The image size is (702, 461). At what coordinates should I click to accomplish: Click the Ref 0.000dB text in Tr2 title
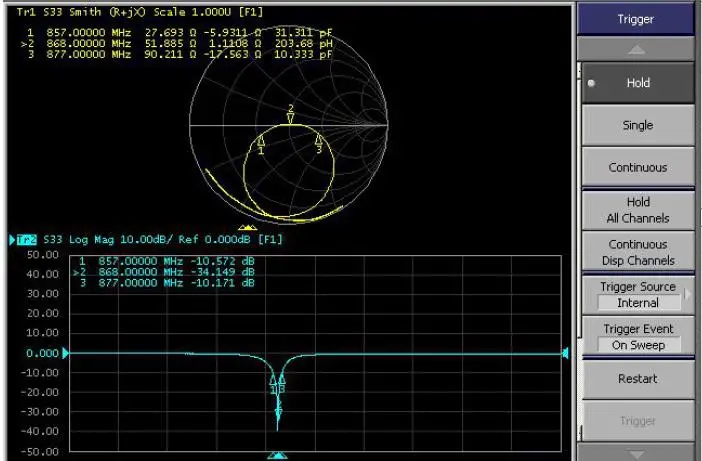(x=214, y=239)
